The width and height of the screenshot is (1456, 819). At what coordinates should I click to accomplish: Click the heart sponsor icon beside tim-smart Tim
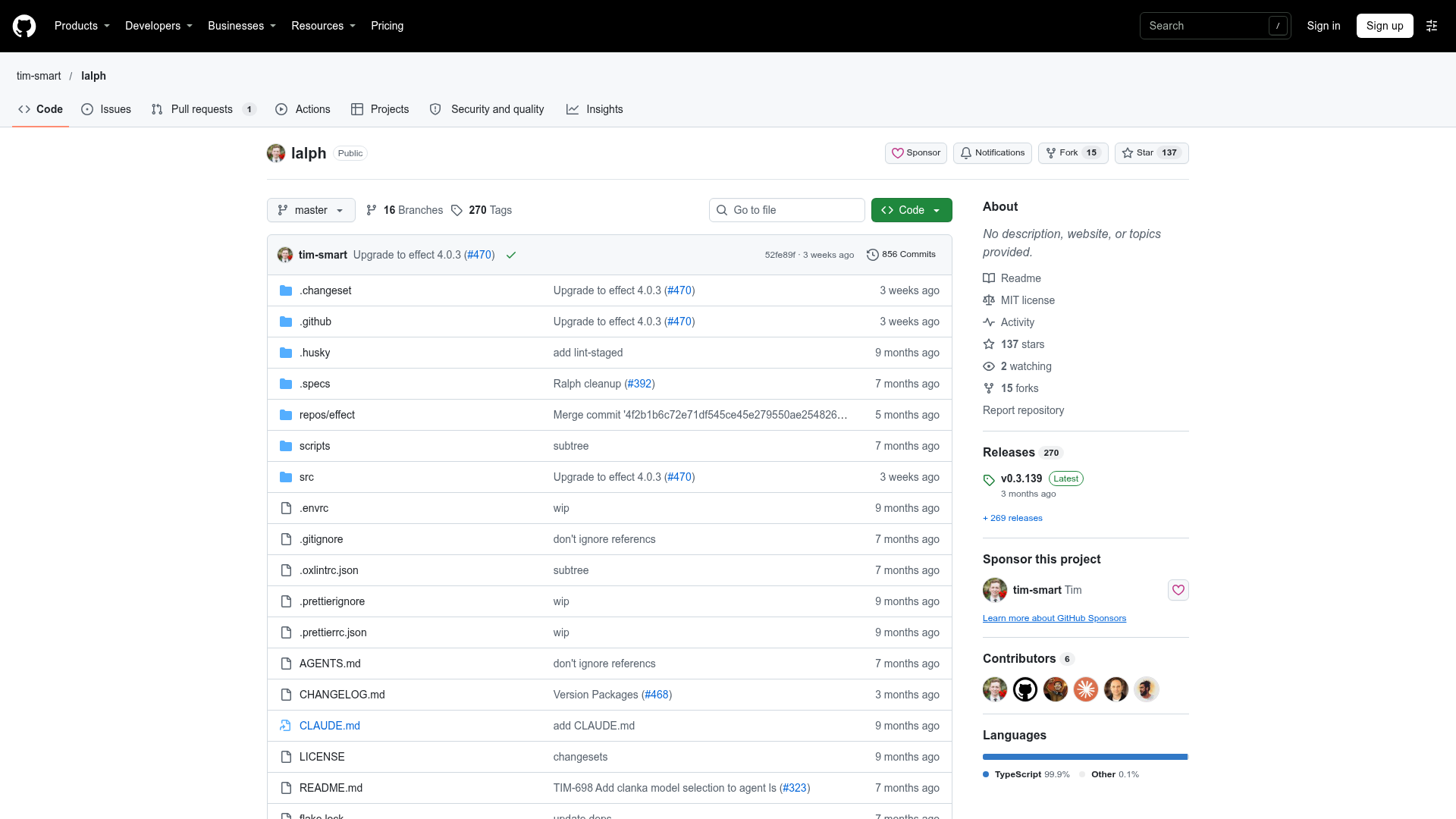1178,590
